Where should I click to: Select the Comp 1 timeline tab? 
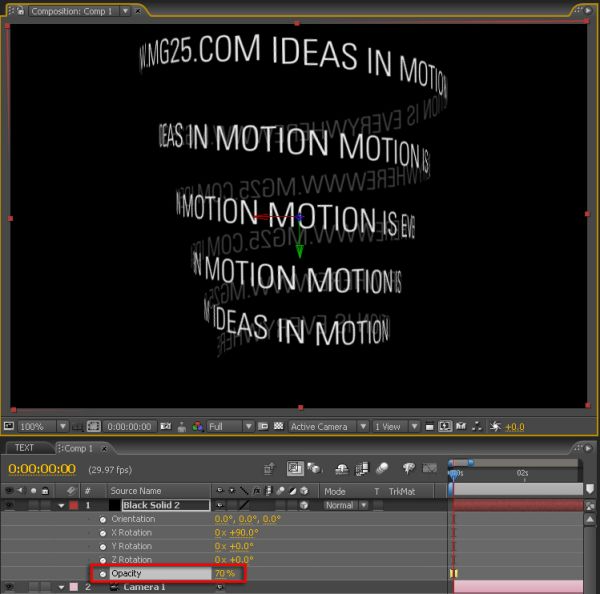[78, 448]
